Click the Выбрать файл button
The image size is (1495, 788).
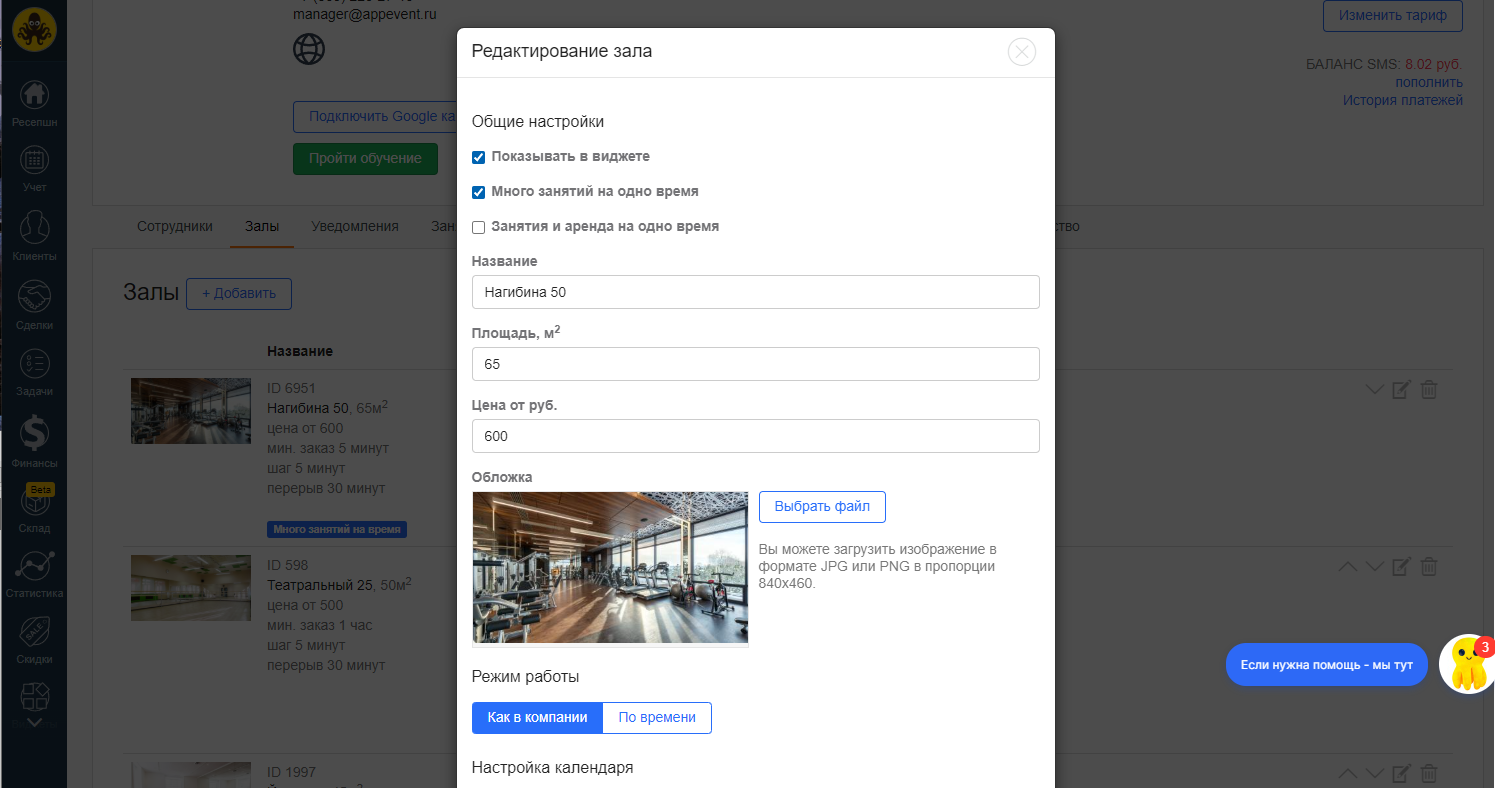point(822,507)
